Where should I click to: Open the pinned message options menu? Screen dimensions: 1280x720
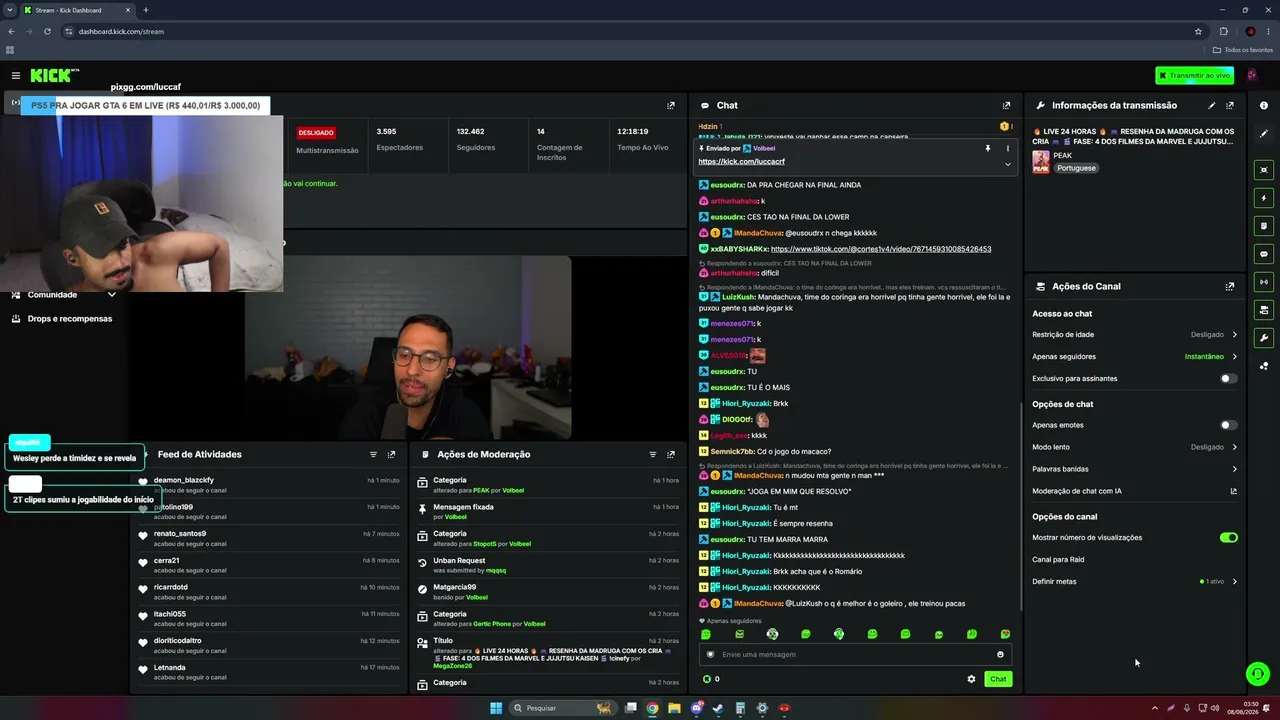(1008, 148)
